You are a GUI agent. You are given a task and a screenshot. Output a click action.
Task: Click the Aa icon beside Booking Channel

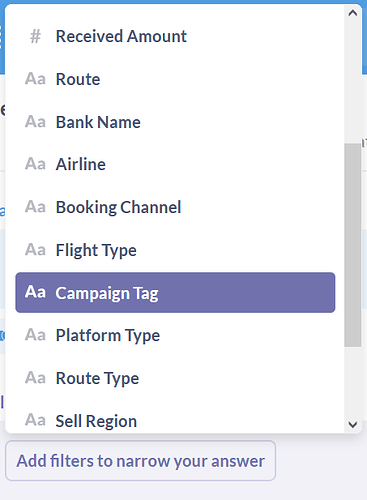tap(35, 207)
